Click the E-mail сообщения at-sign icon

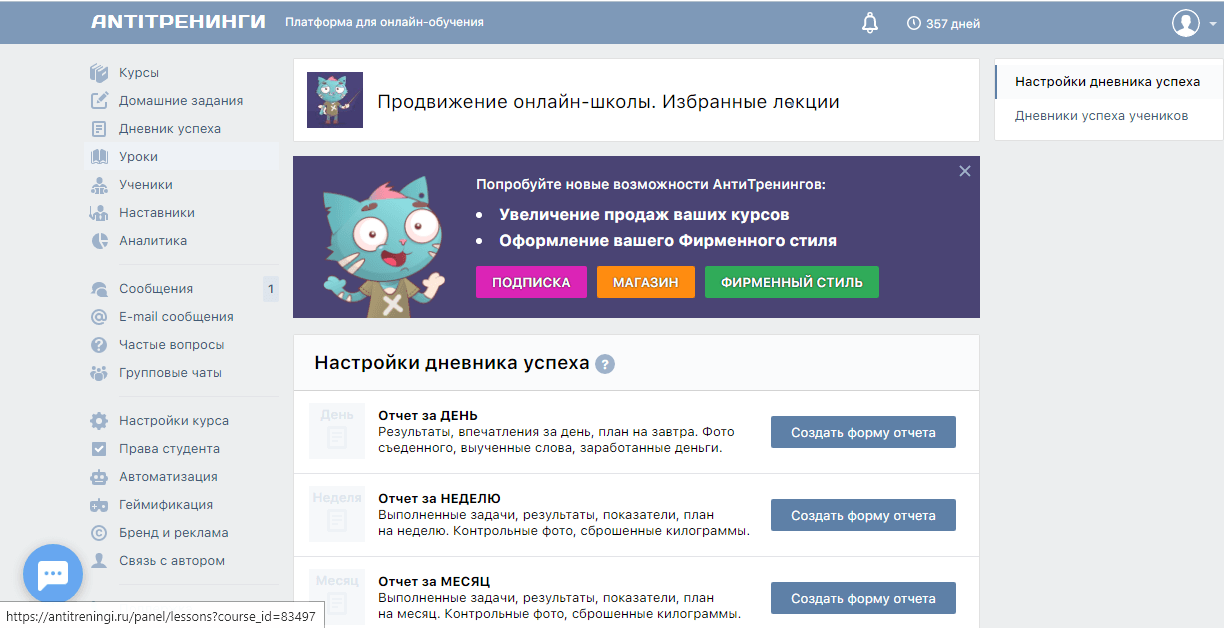[x=99, y=317]
